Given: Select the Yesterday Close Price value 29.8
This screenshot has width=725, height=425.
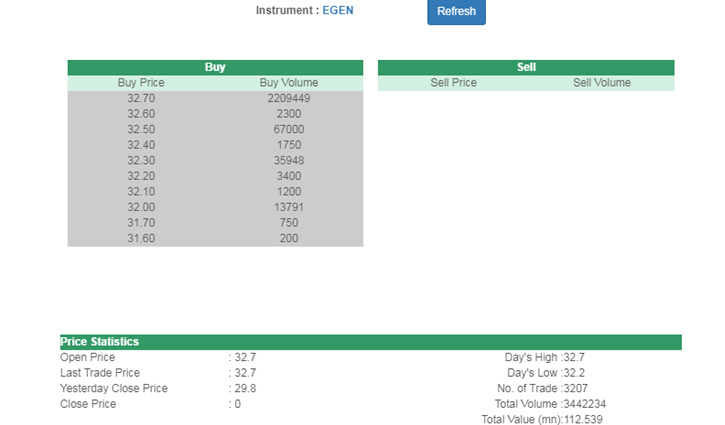Looking at the screenshot, I should click(x=245, y=388).
